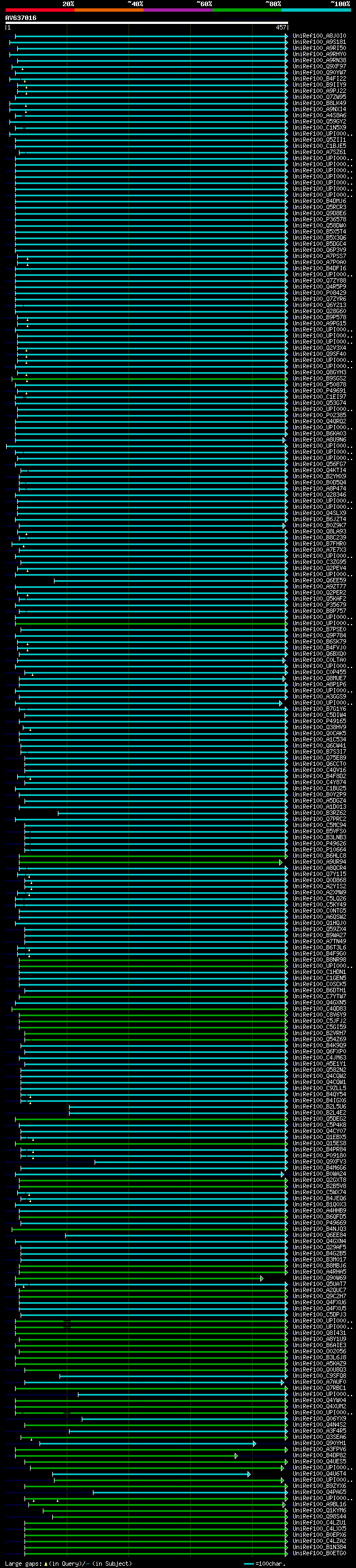Viewport: 356px width, 1568px height.
Task: Select hit label UniRef100_B5X5T4
Action: [x=319, y=232]
